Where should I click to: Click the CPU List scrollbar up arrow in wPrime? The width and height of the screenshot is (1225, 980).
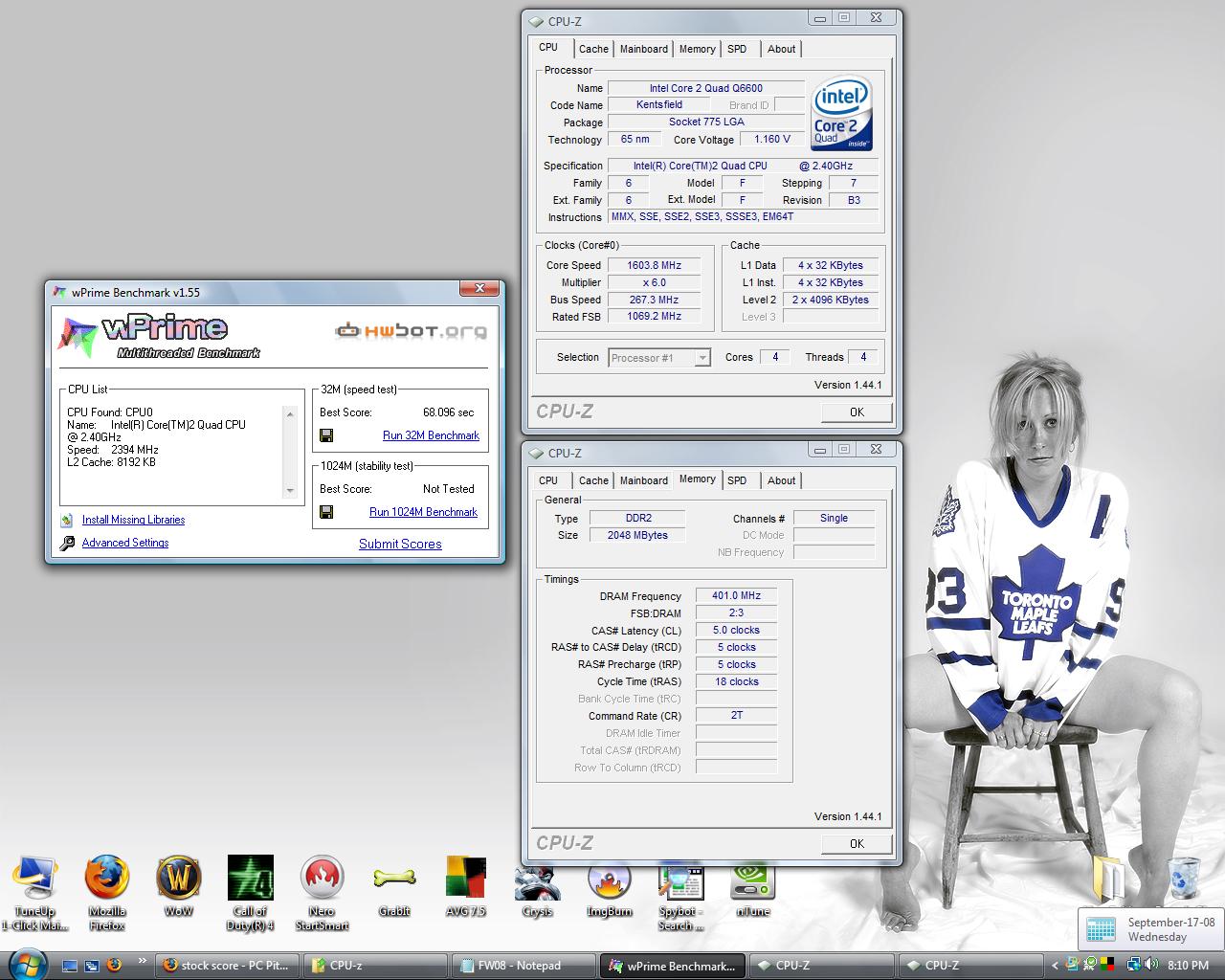click(290, 413)
